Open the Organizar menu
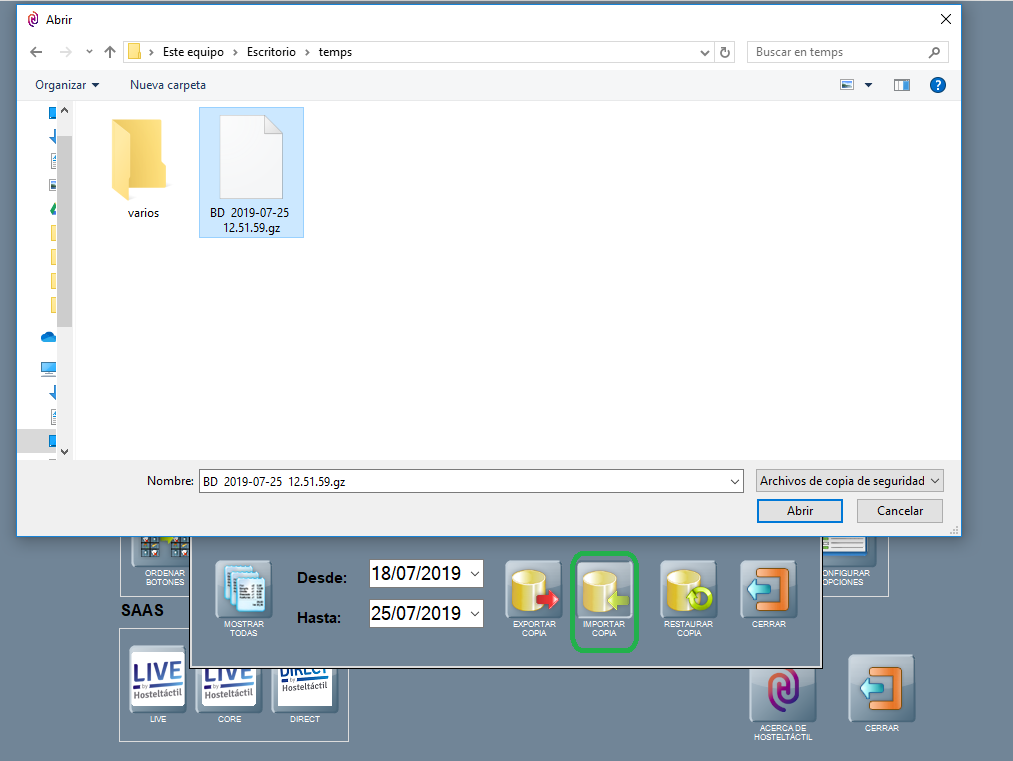1013x761 pixels. [x=67, y=86]
